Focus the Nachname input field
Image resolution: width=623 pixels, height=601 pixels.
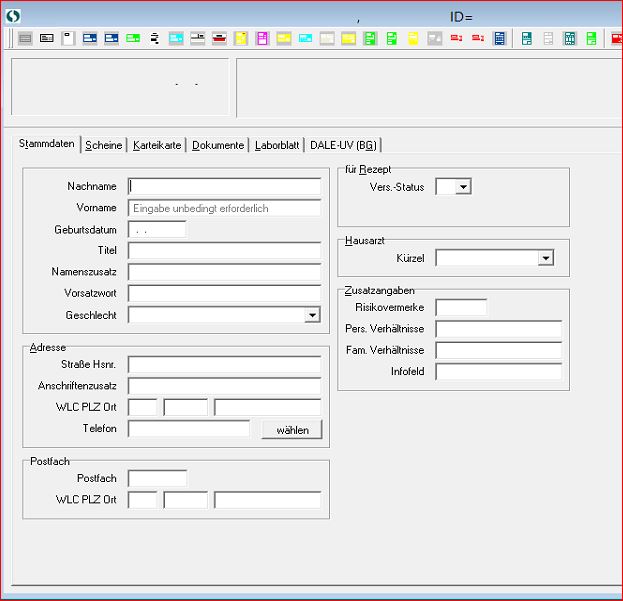point(224,186)
